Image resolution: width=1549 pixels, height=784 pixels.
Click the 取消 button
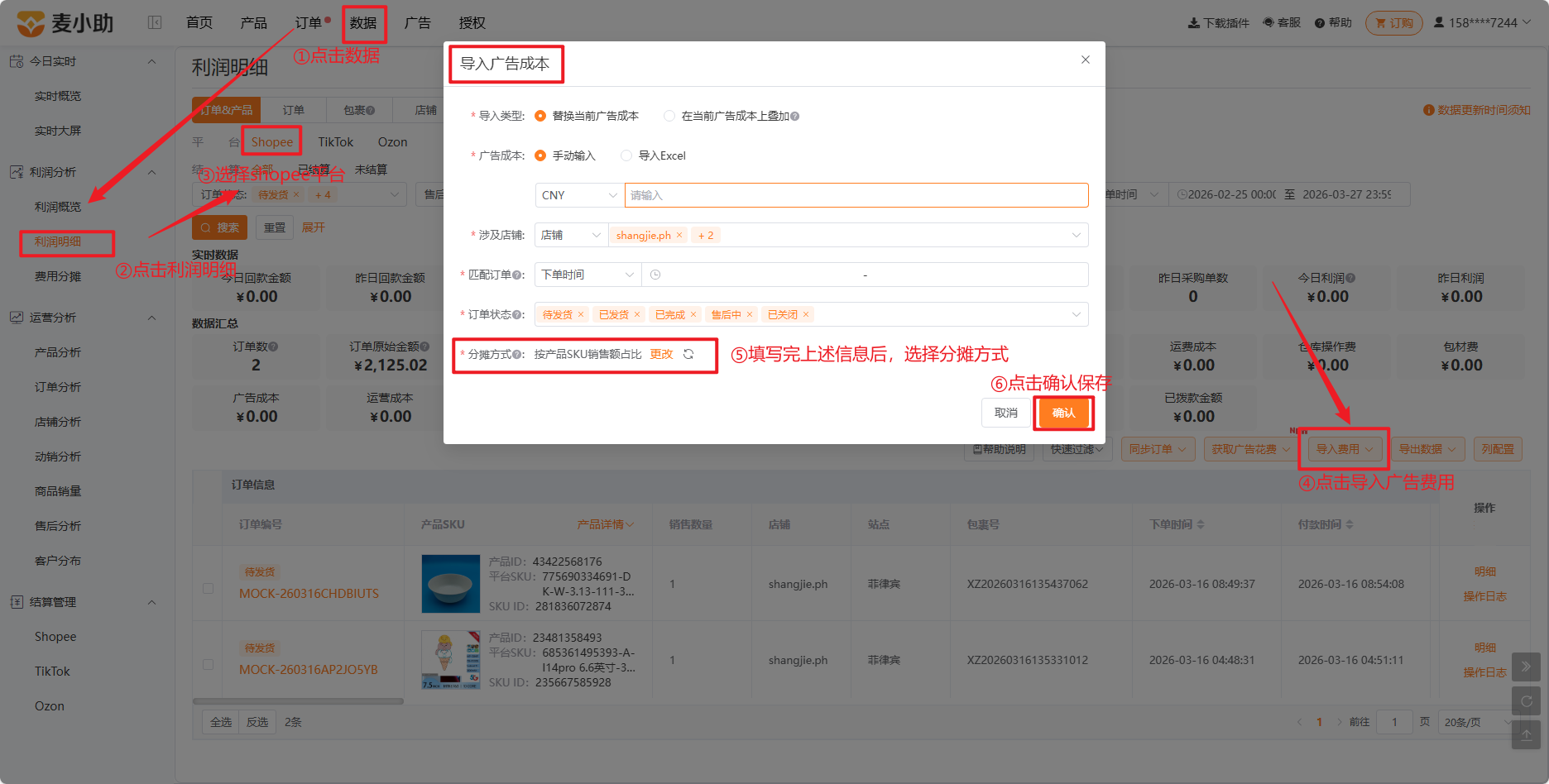click(x=1006, y=413)
